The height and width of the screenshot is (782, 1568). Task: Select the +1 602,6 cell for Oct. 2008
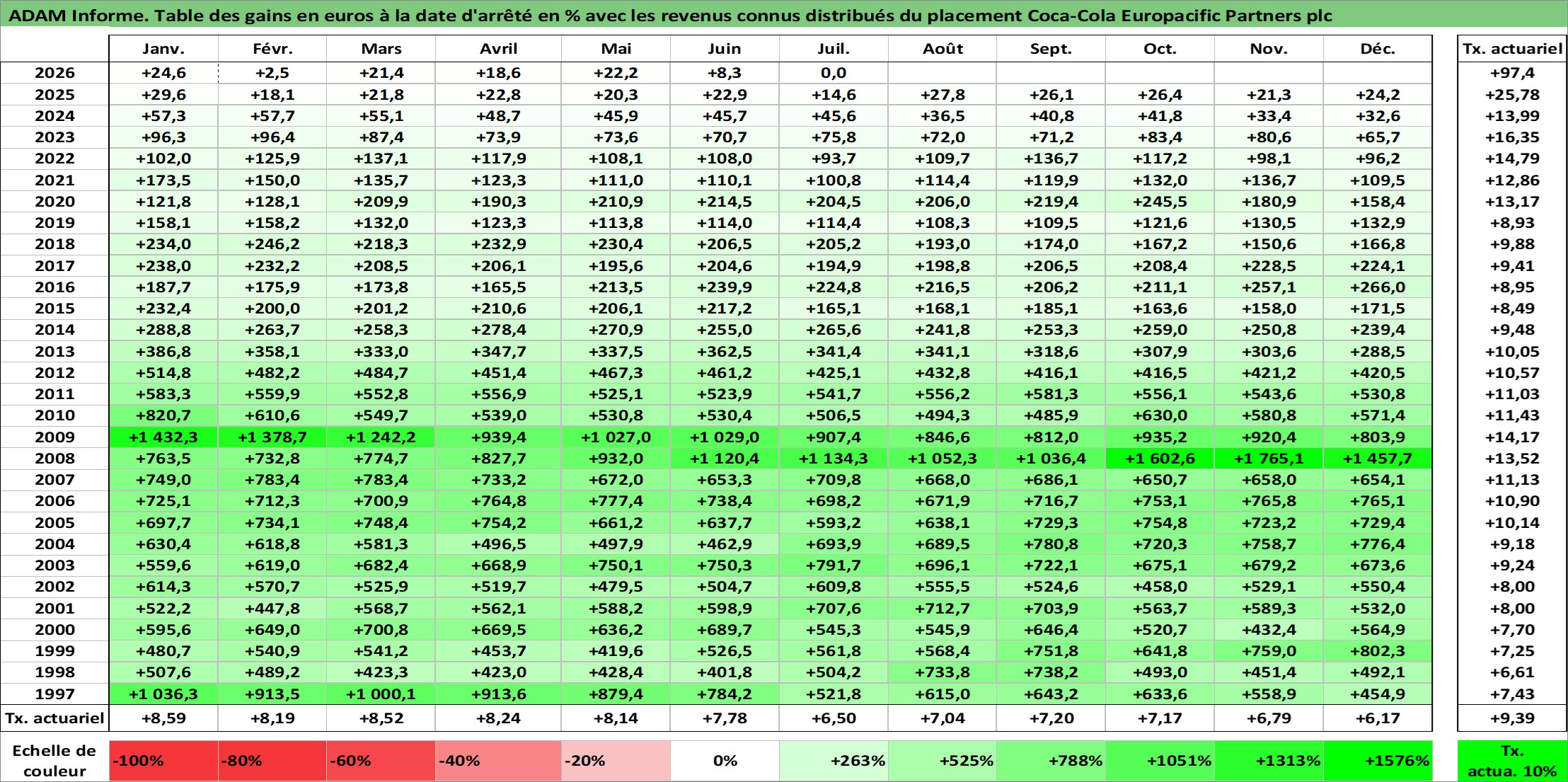pos(1160,459)
